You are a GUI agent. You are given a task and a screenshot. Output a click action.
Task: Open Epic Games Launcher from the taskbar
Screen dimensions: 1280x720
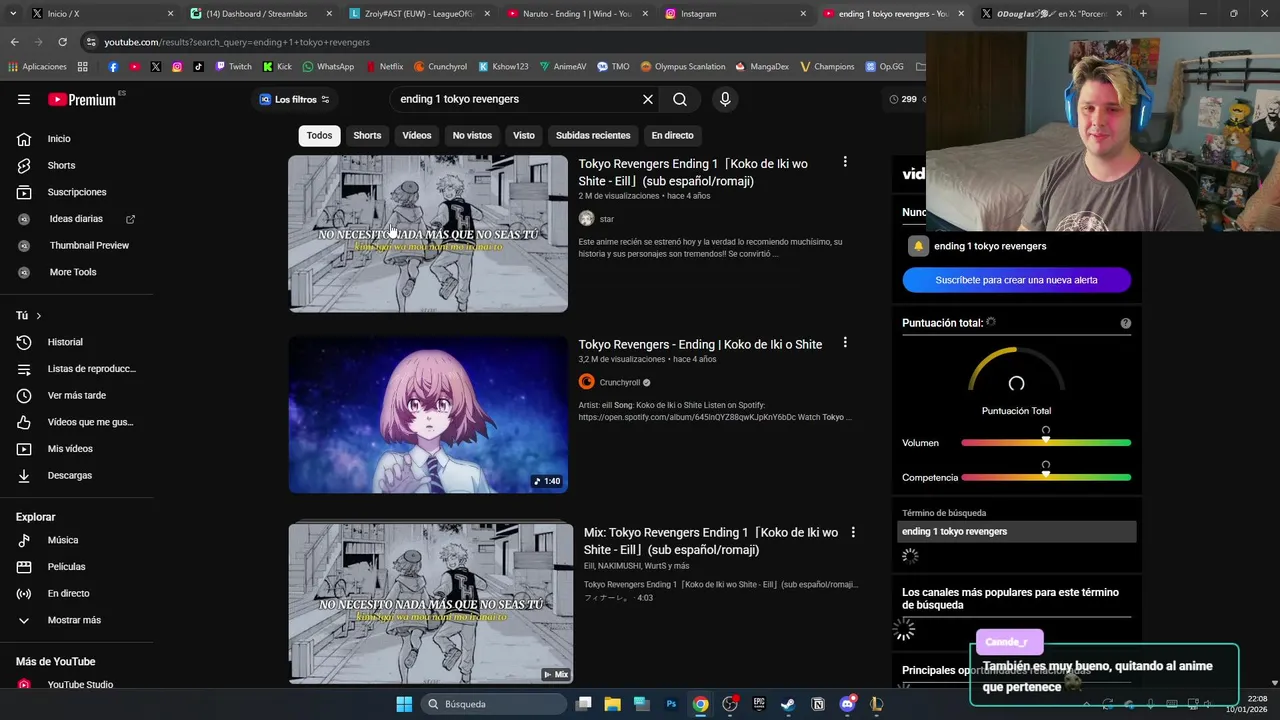[x=759, y=704]
